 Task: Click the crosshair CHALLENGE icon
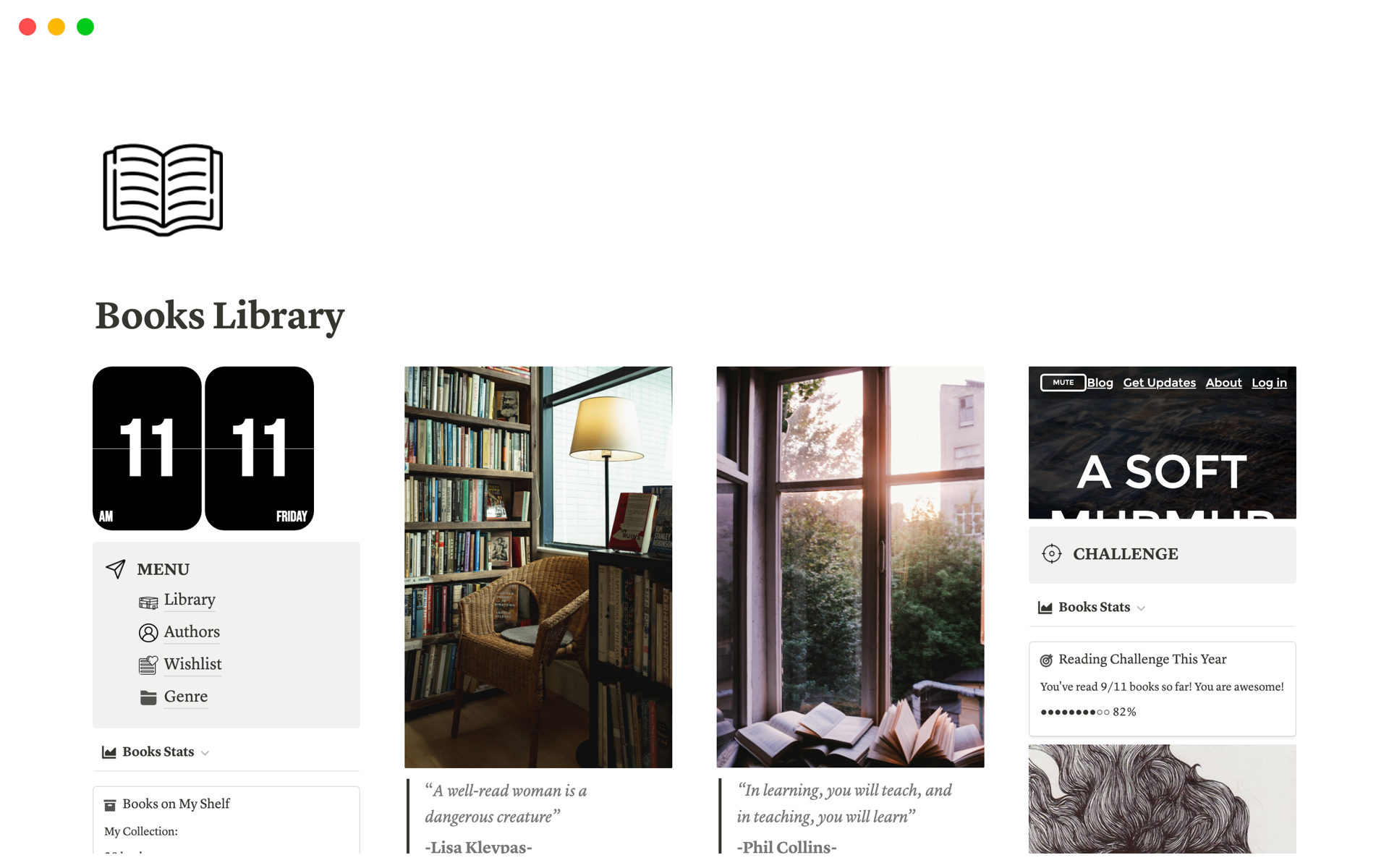(1052, 554)
